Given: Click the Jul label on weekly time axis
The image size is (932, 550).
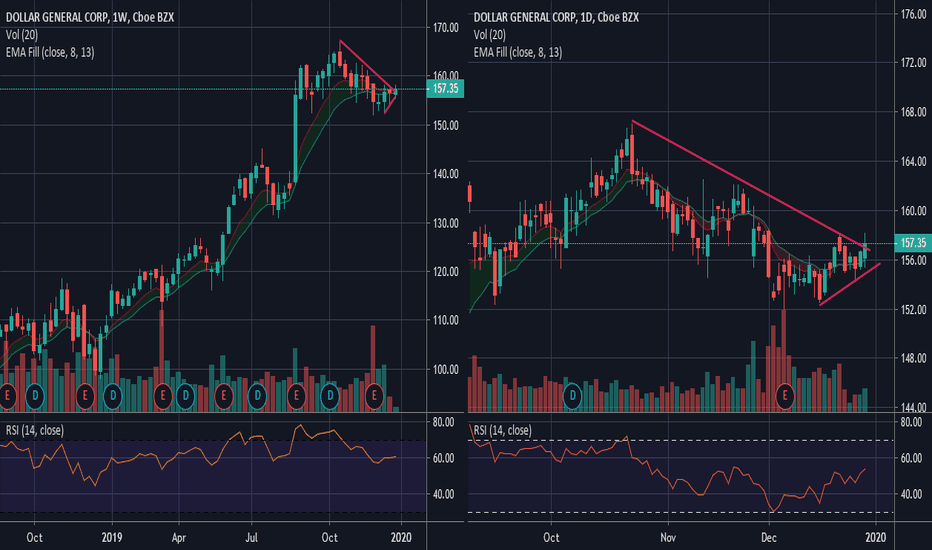Looking at the screenshot, I should point(252,538).
